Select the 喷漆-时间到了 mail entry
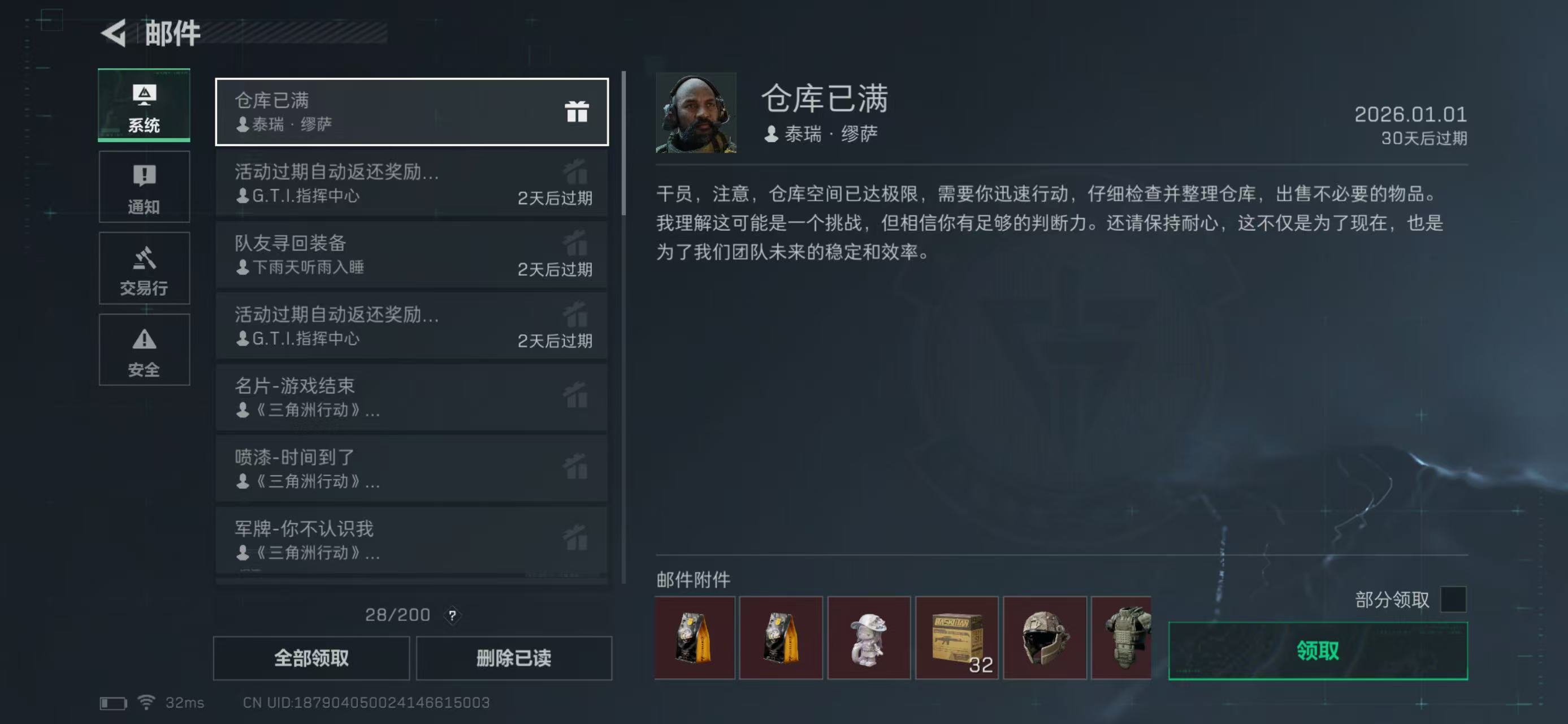The height and width of the screenshot is (724, 1568). pyautogui.click(x=412, y=468)
